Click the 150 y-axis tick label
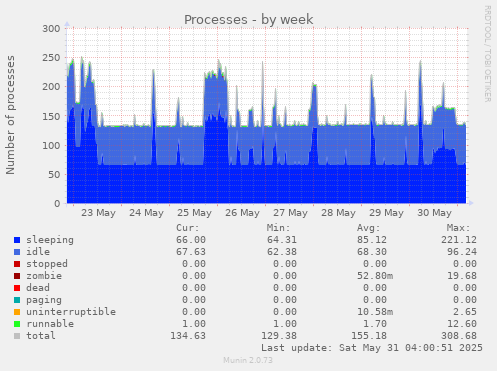 pos(51,116)
